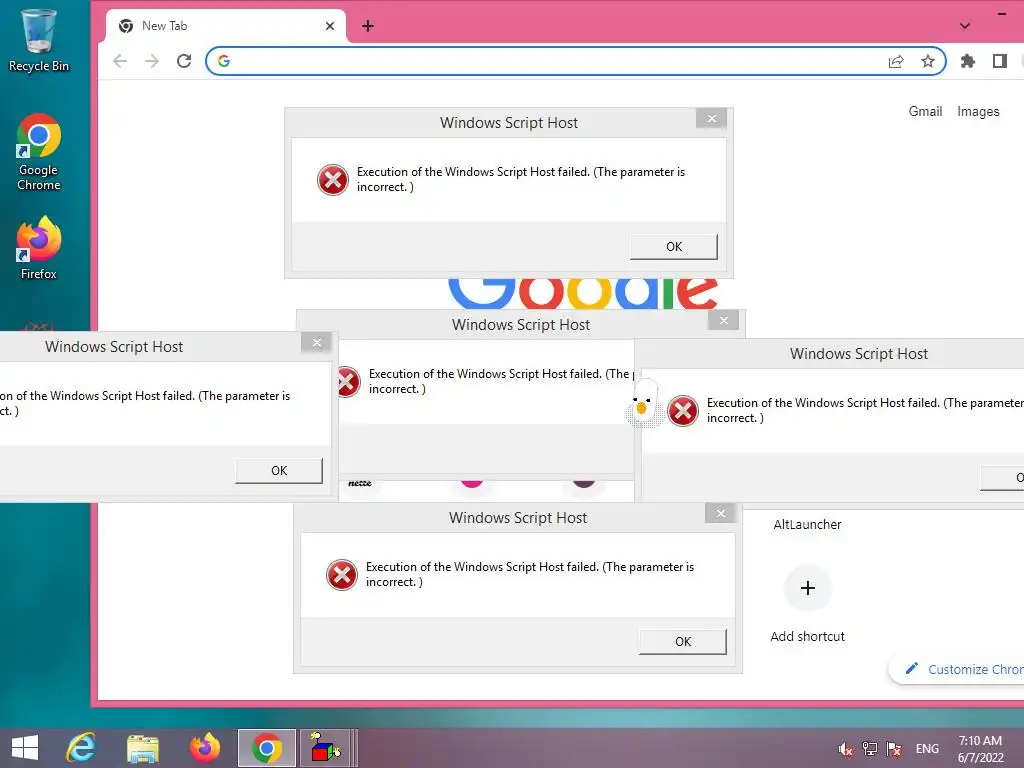Click the colorful blocks app on the taskbar
Image resolution: width=1024 pixels, height=768 pixels.
325,748
